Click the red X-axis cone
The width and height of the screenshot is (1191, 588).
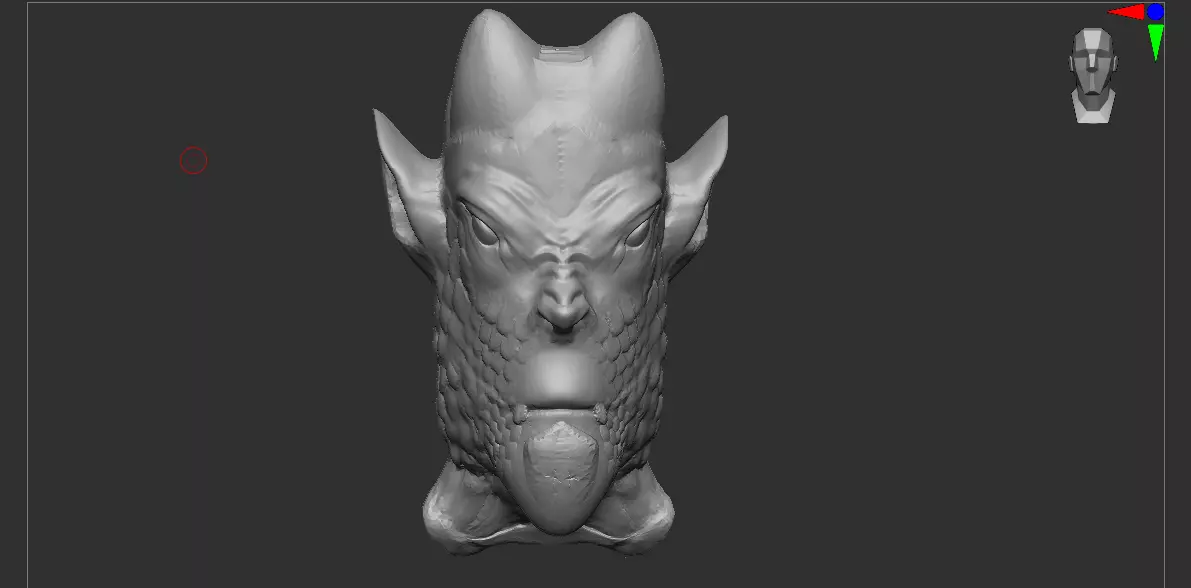(x=1127, y=11)
